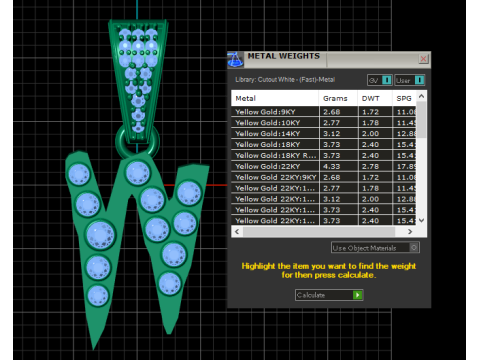Select the Yellow Gold:22KY row
This screenshot has height=360, width=480.
[324, 166]
